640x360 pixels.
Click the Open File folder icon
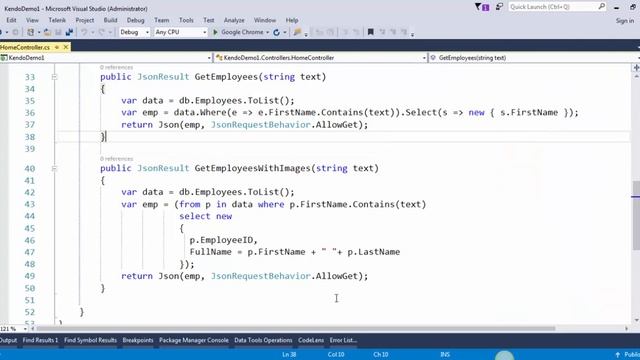(47, 32)
